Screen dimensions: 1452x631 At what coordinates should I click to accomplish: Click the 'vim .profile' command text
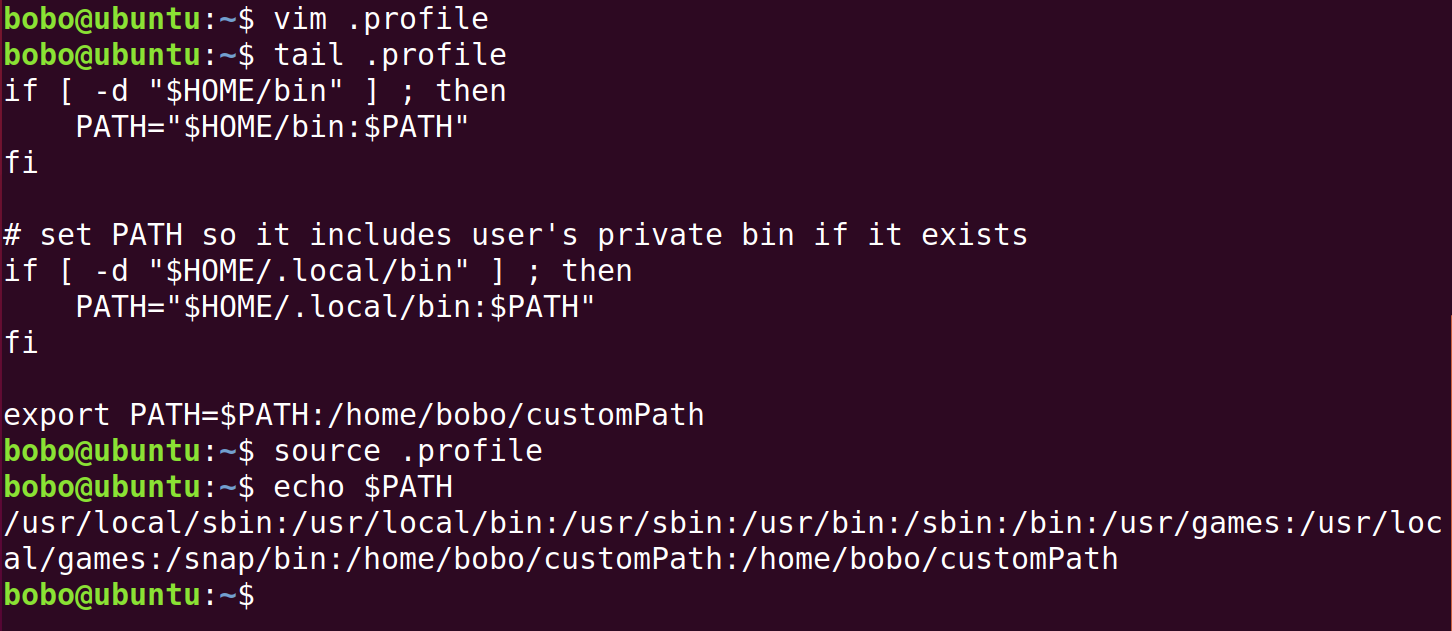[381, 19]
